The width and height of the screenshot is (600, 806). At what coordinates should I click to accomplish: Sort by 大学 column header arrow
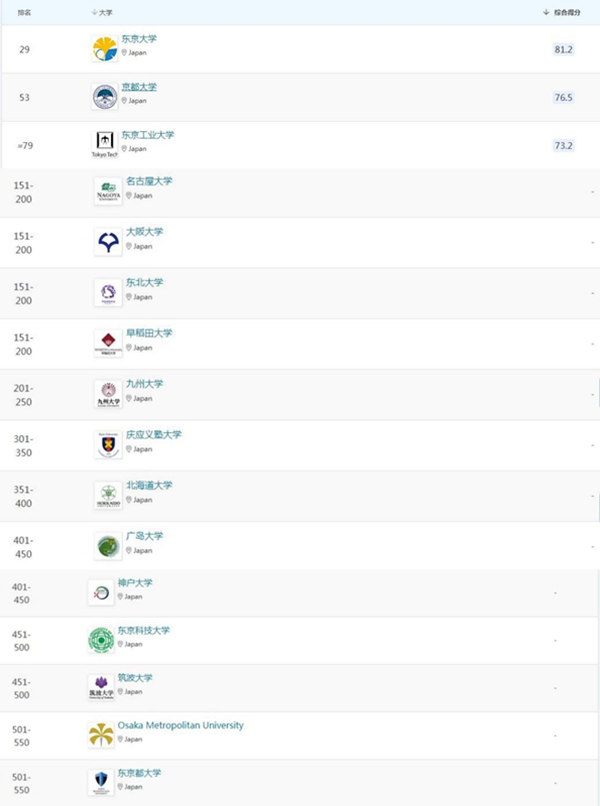94,12
